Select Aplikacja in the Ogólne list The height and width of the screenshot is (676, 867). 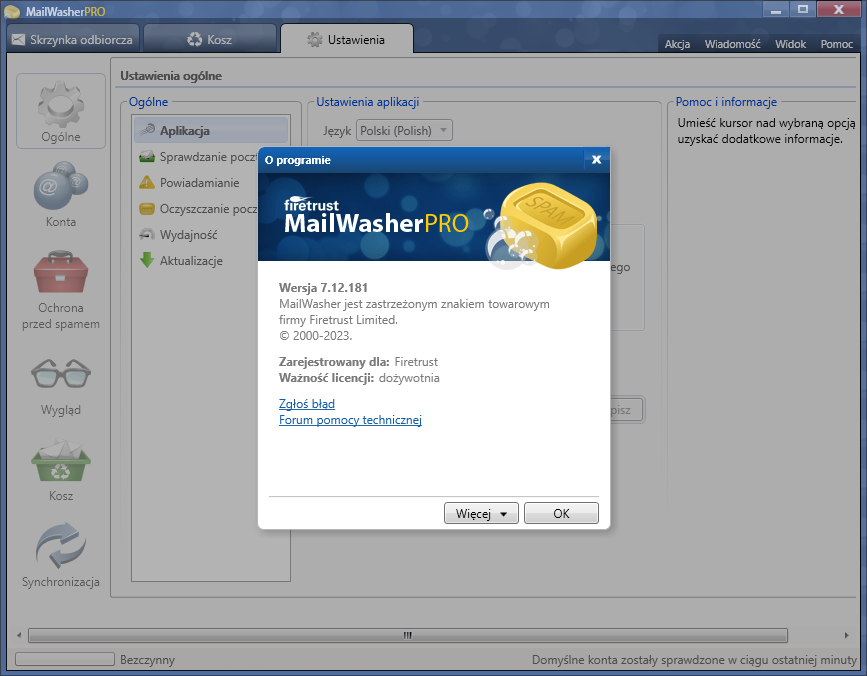[211, 130]
